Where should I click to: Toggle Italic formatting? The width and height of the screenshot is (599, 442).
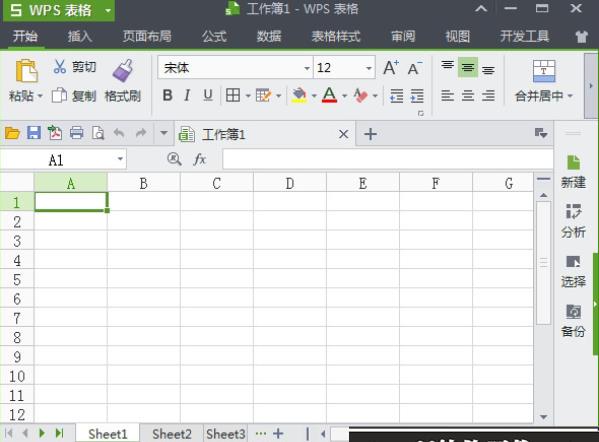(187, 95)
